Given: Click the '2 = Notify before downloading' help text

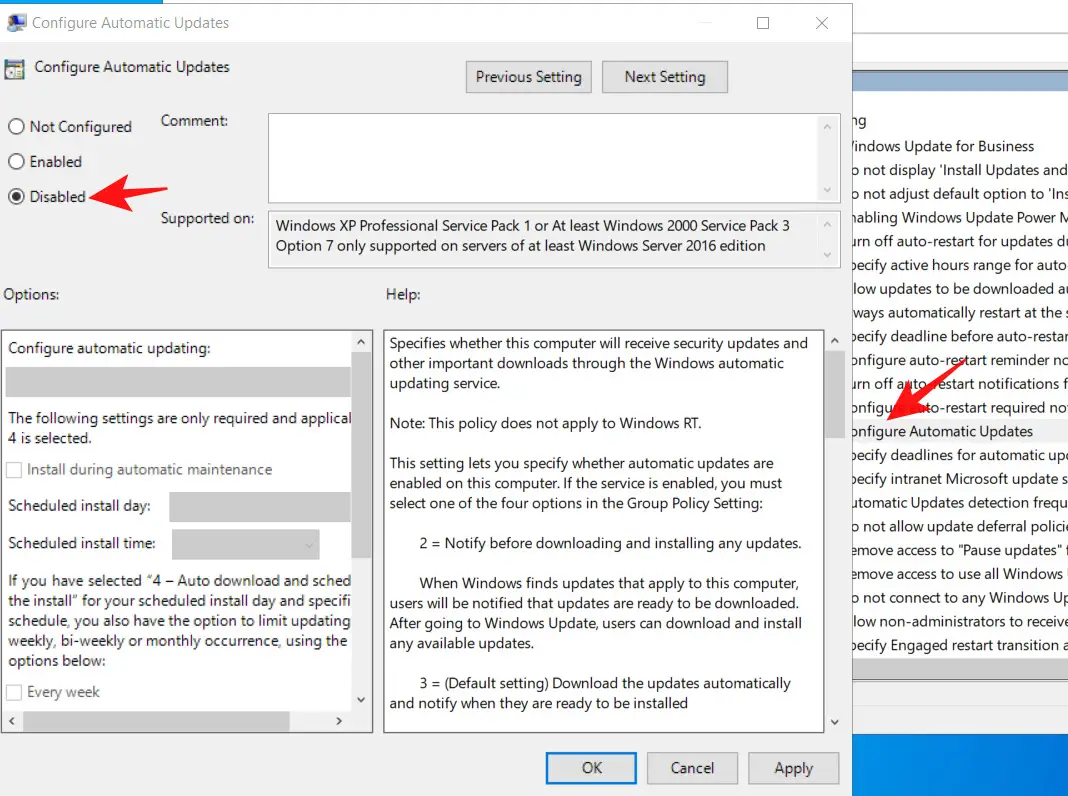Looking at the screenshot, I should pos(610,543).
